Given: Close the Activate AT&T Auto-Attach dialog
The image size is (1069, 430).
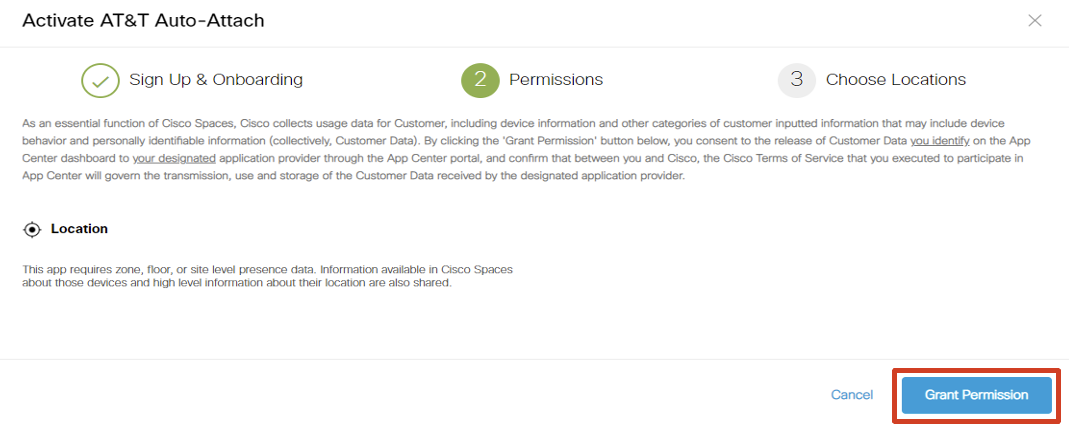Looking at the screenshot, I should coord(1035,20).
